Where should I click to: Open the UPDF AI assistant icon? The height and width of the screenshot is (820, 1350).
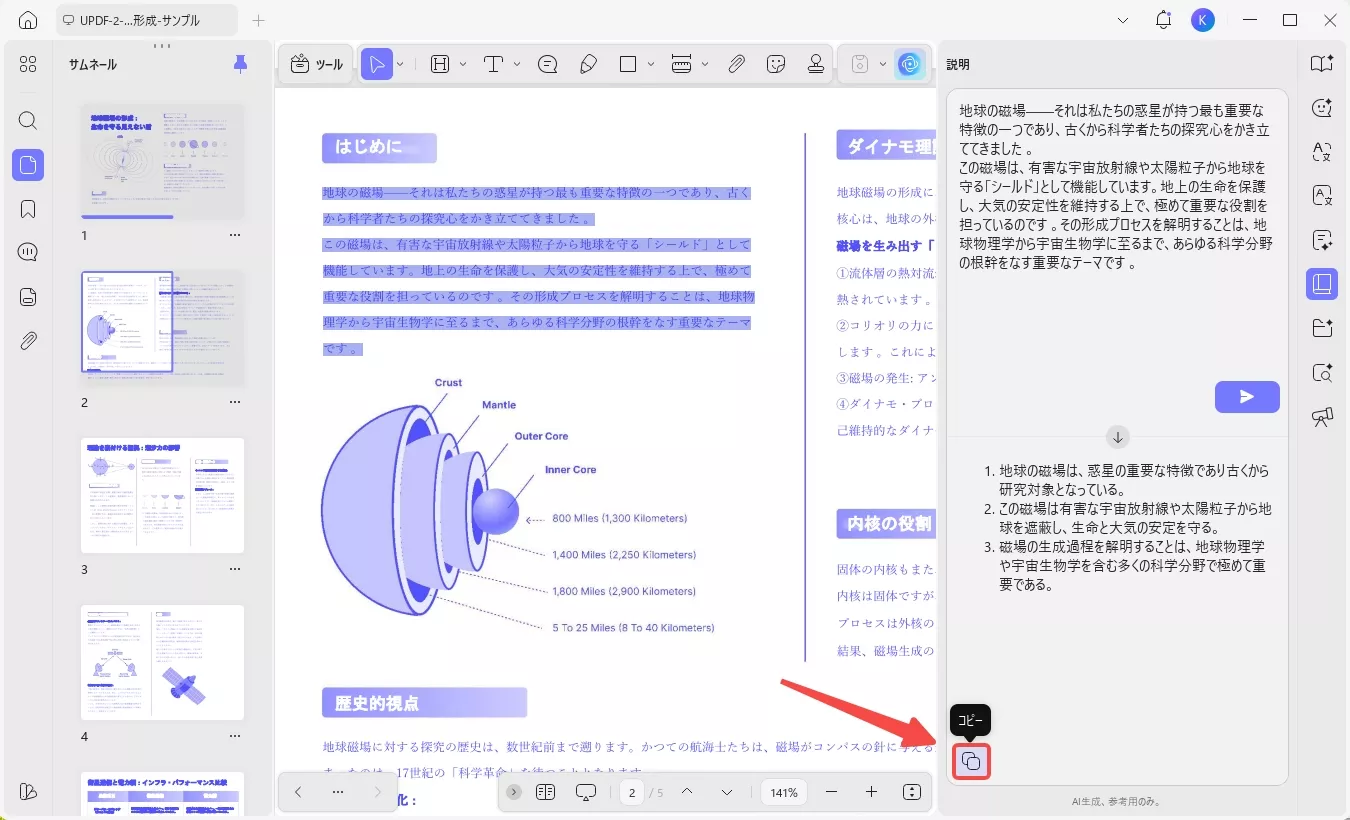pos(909,64)
